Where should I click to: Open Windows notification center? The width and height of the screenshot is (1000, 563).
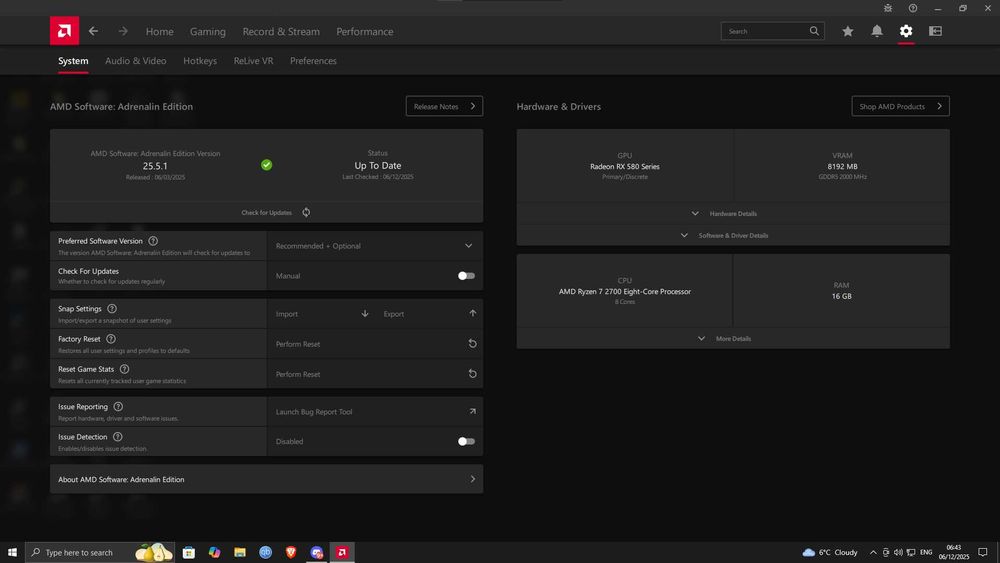point(983,552)
